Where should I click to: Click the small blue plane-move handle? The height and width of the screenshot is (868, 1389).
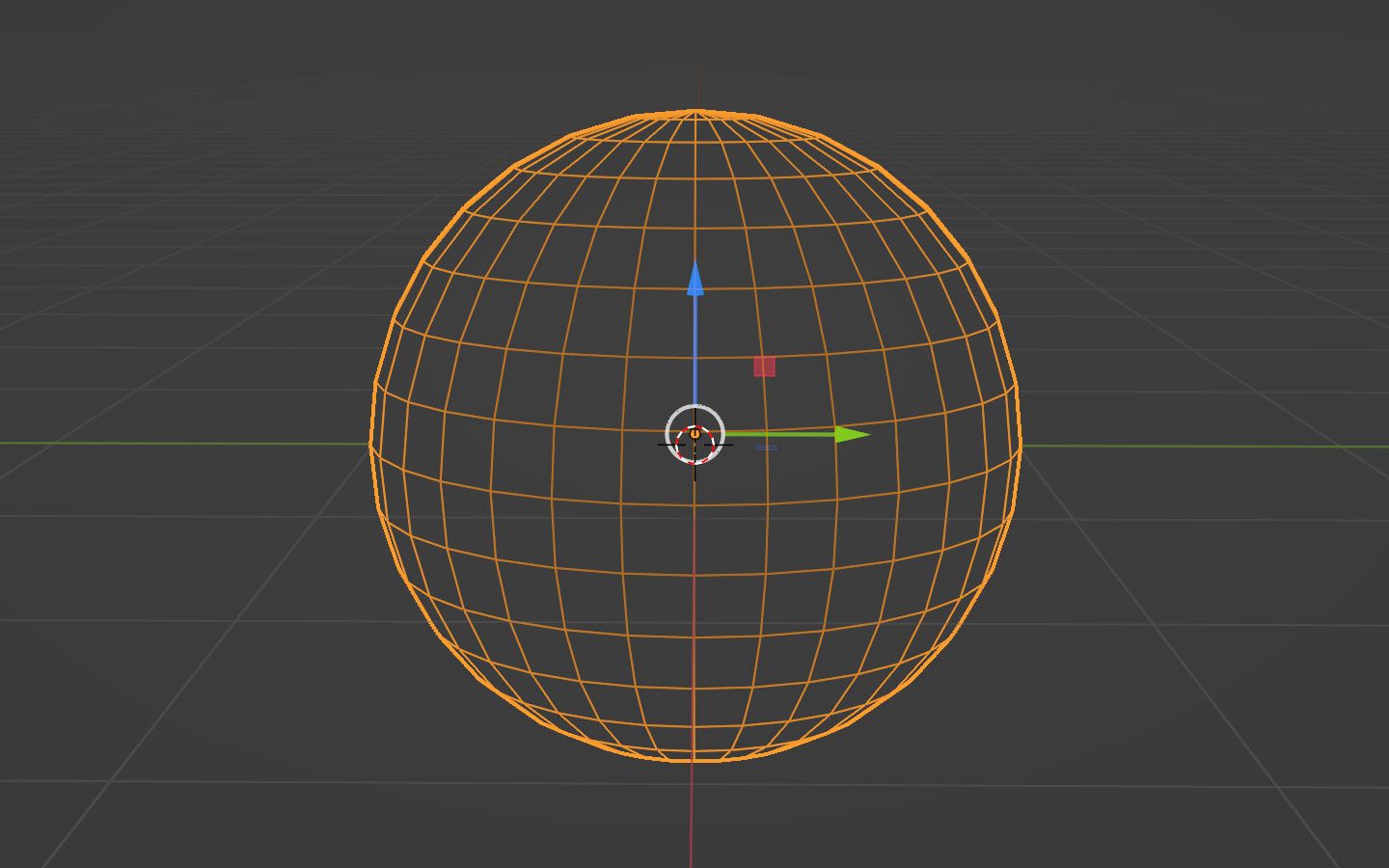coord(766,448)
